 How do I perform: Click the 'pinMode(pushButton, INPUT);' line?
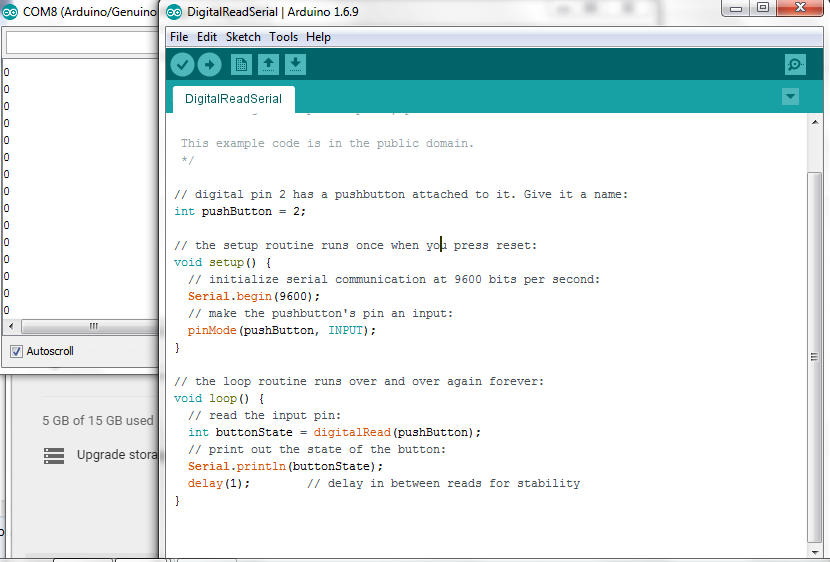(x=282, y=331)
